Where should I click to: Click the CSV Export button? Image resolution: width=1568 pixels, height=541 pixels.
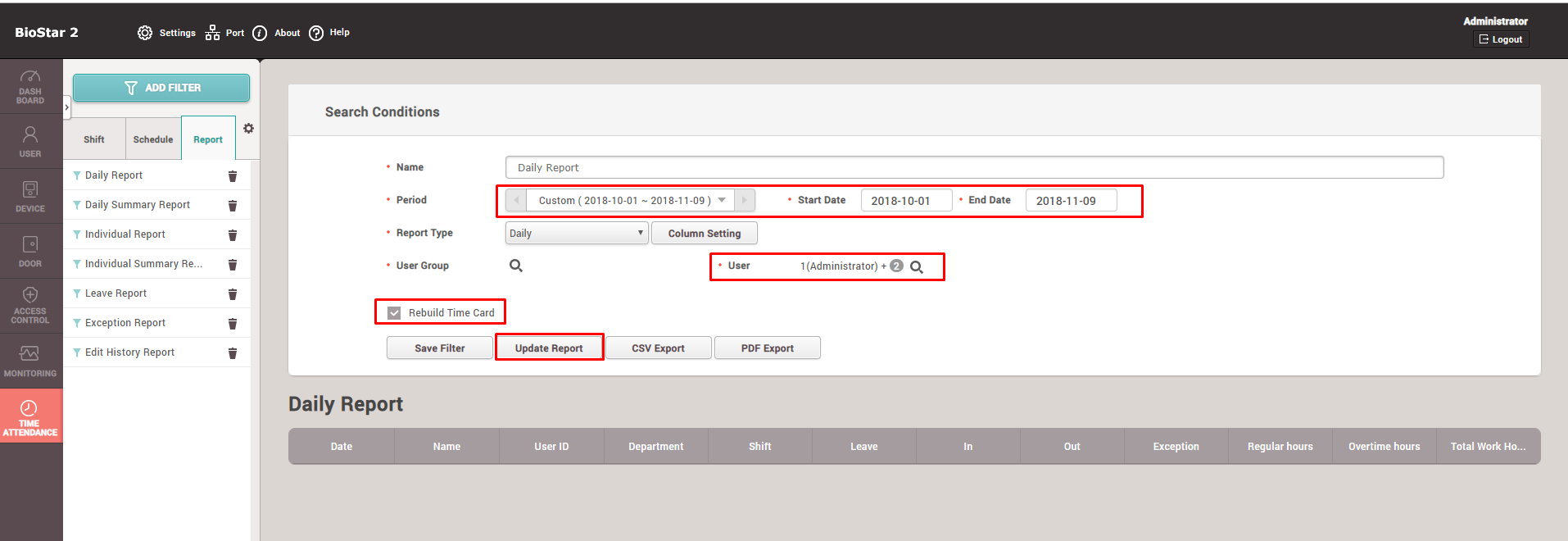click(x=658, y=348)
